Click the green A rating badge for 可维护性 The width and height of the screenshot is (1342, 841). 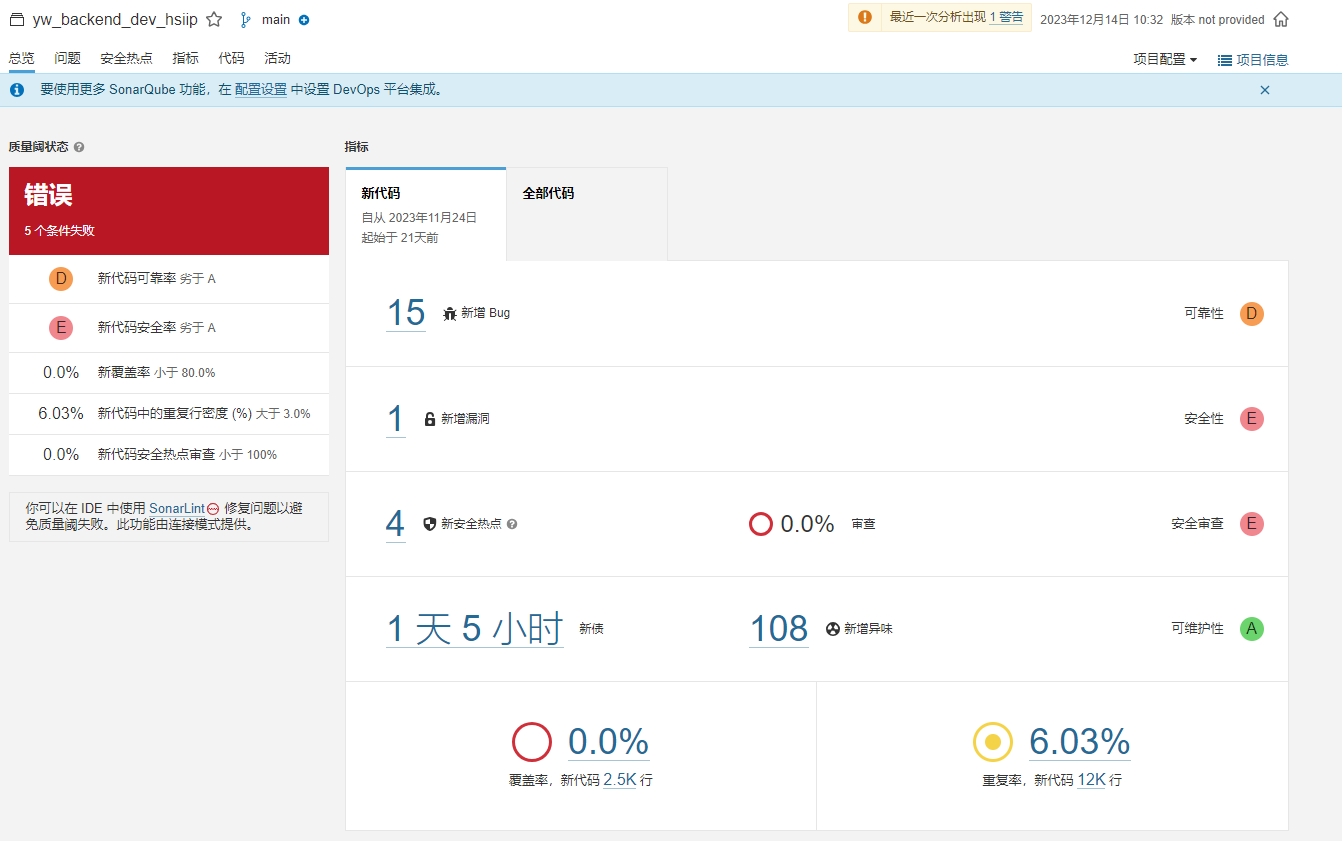pos(1251,629)
